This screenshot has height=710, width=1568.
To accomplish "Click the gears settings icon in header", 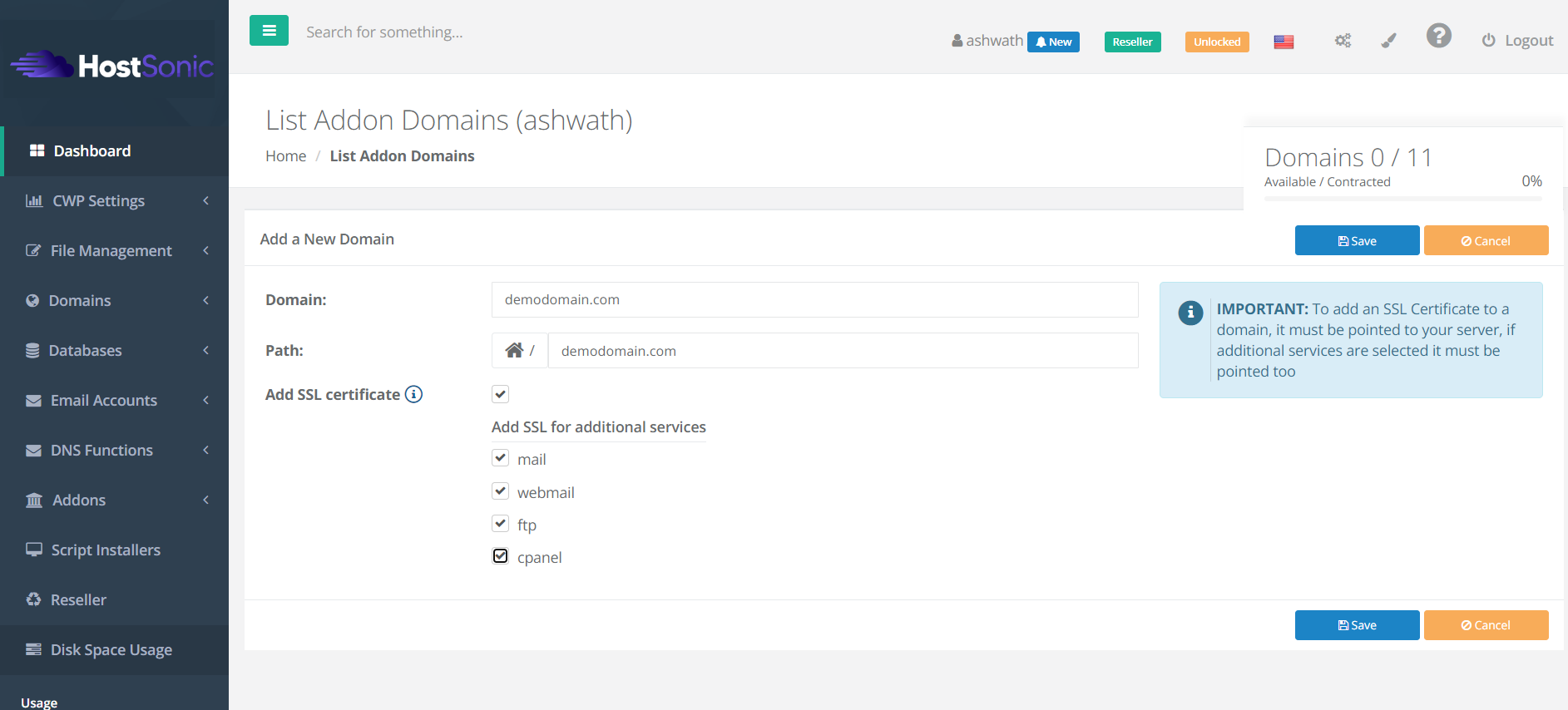I will [x=1343, y=41].
